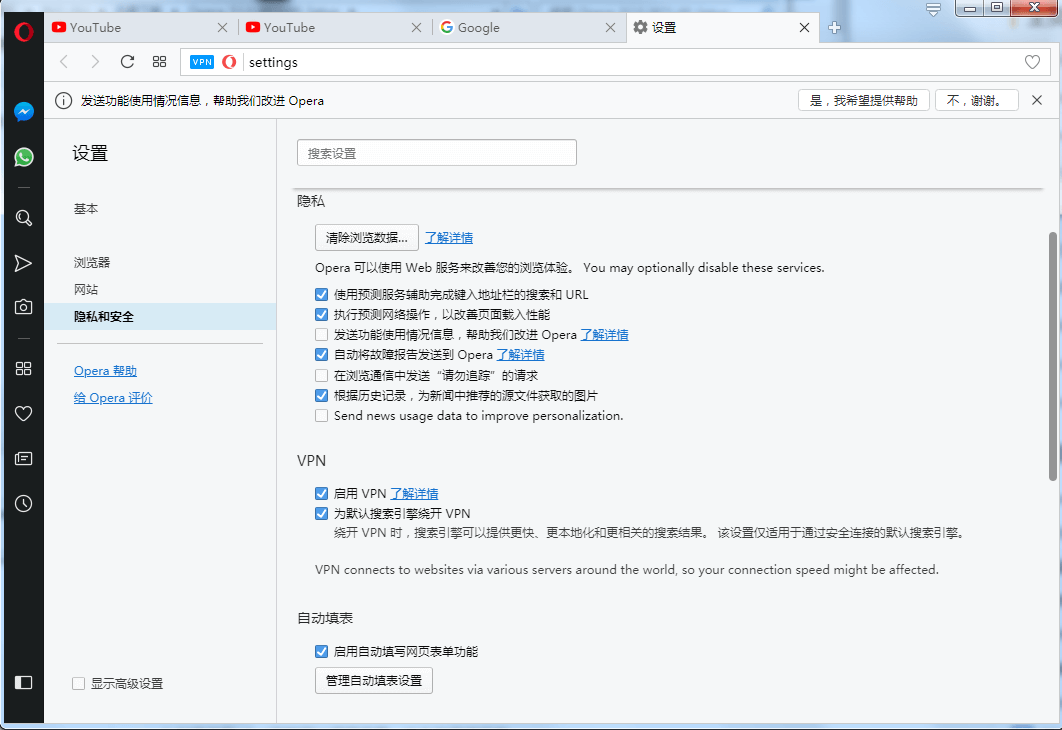Close the Google tab
Image resolution: width=1062 pixels, height=730 pixels.
coord(610,28)
